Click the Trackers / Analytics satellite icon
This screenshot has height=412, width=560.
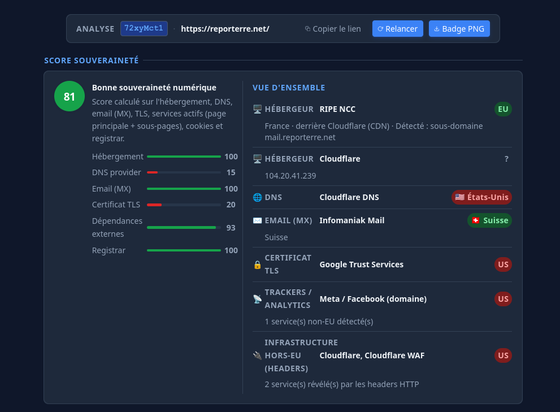coord(257,299)
